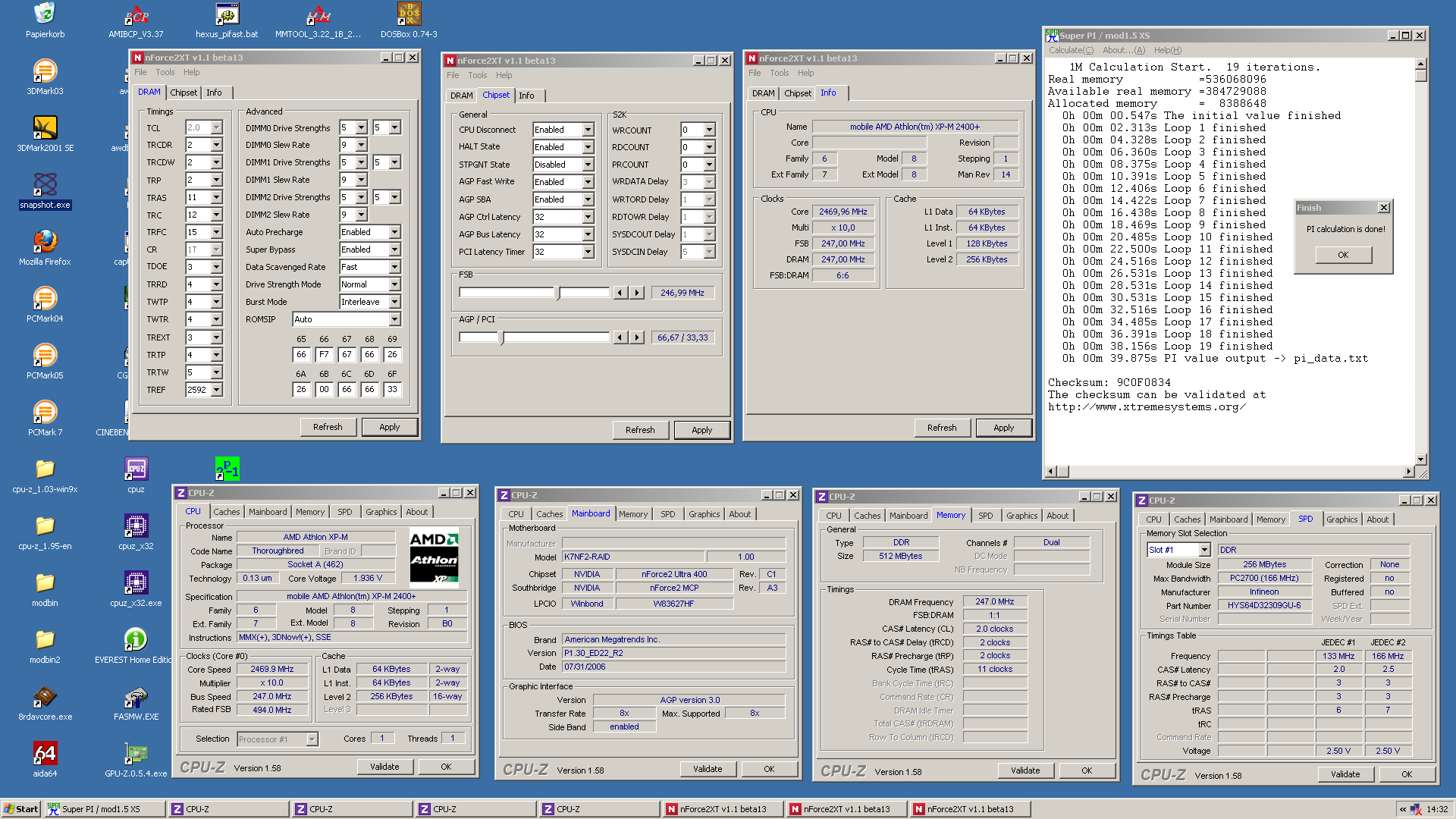Launch cpuz_x32 desktop icon
Screen dimensions: 1456x819
tap(136, 532)
